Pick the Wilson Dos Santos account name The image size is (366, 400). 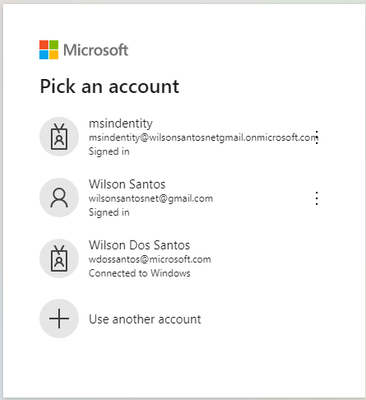coord(139,245)
